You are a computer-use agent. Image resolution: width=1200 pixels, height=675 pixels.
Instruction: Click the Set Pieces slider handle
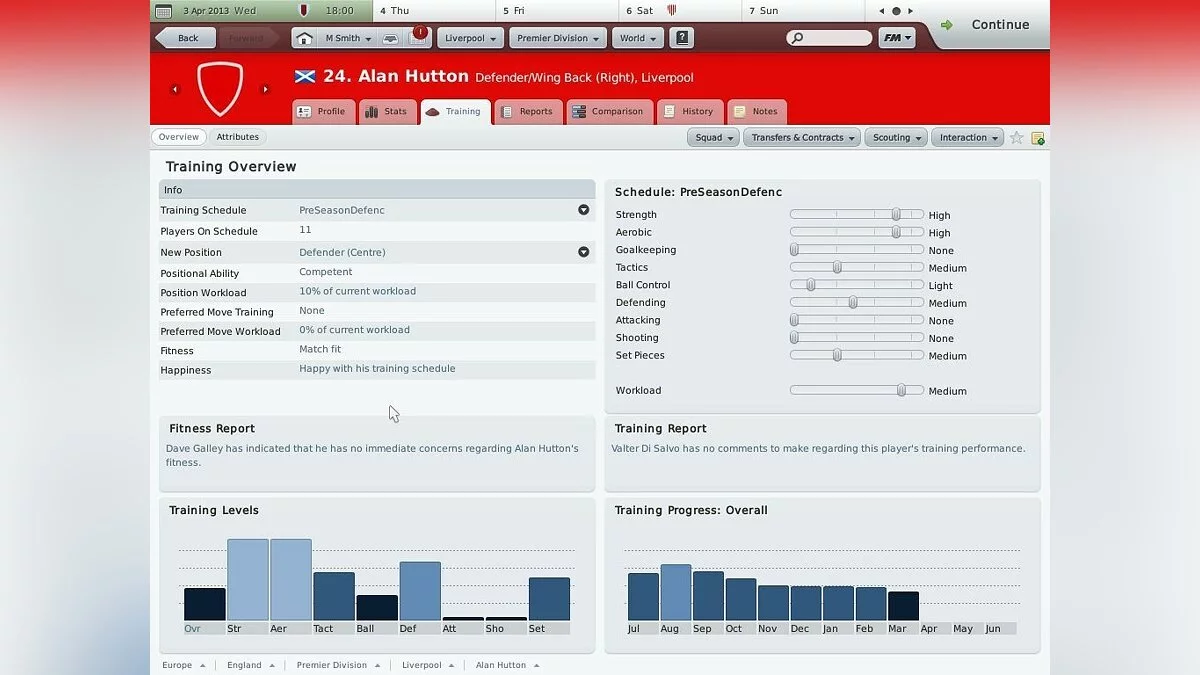[x=837, y=355]
